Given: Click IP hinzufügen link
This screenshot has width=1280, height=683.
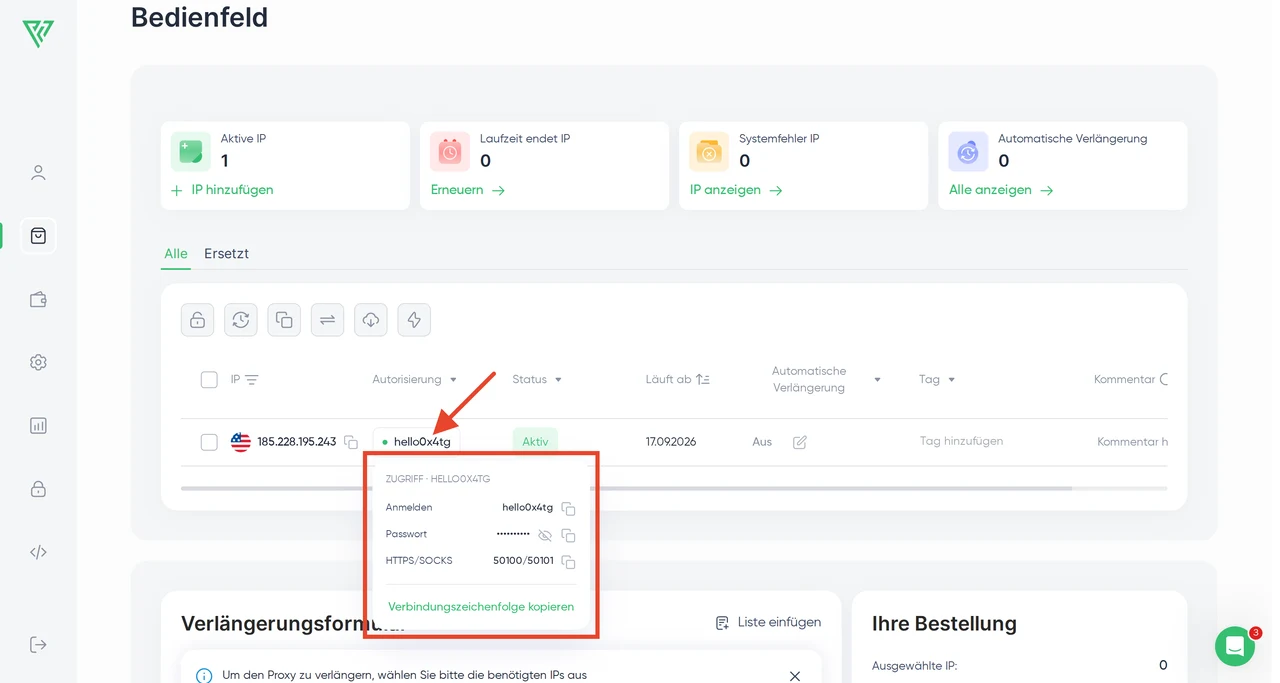Looking at the screenshot, I should [x=222, y=190].
